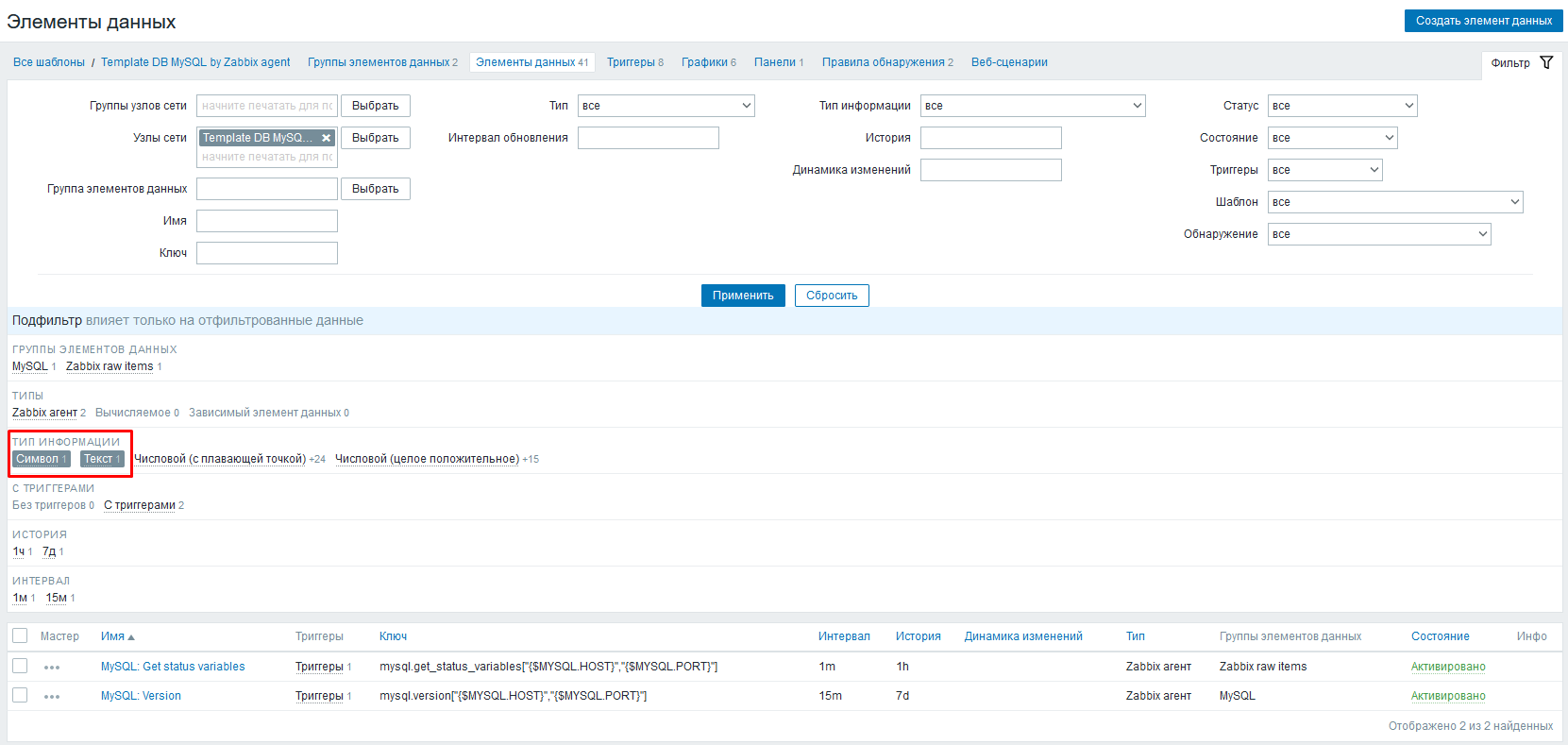Click the Создать элемент данных button
1568x745 pixels.
(1483, 21)
